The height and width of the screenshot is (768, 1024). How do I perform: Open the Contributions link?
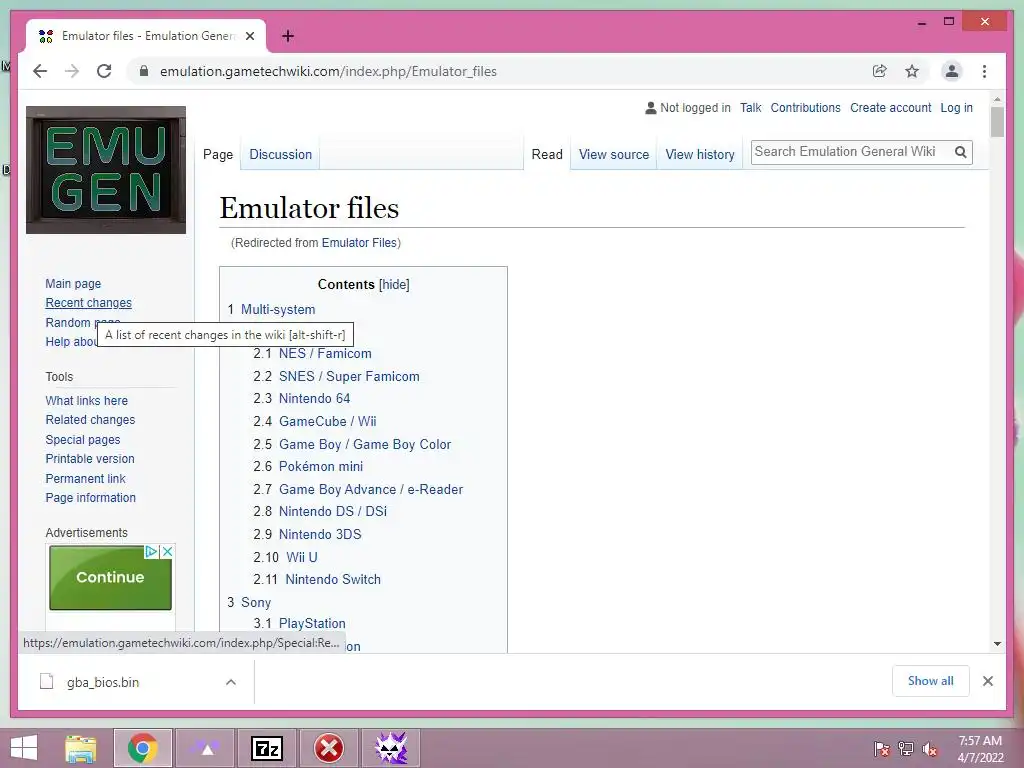click(x=805, y=108)
